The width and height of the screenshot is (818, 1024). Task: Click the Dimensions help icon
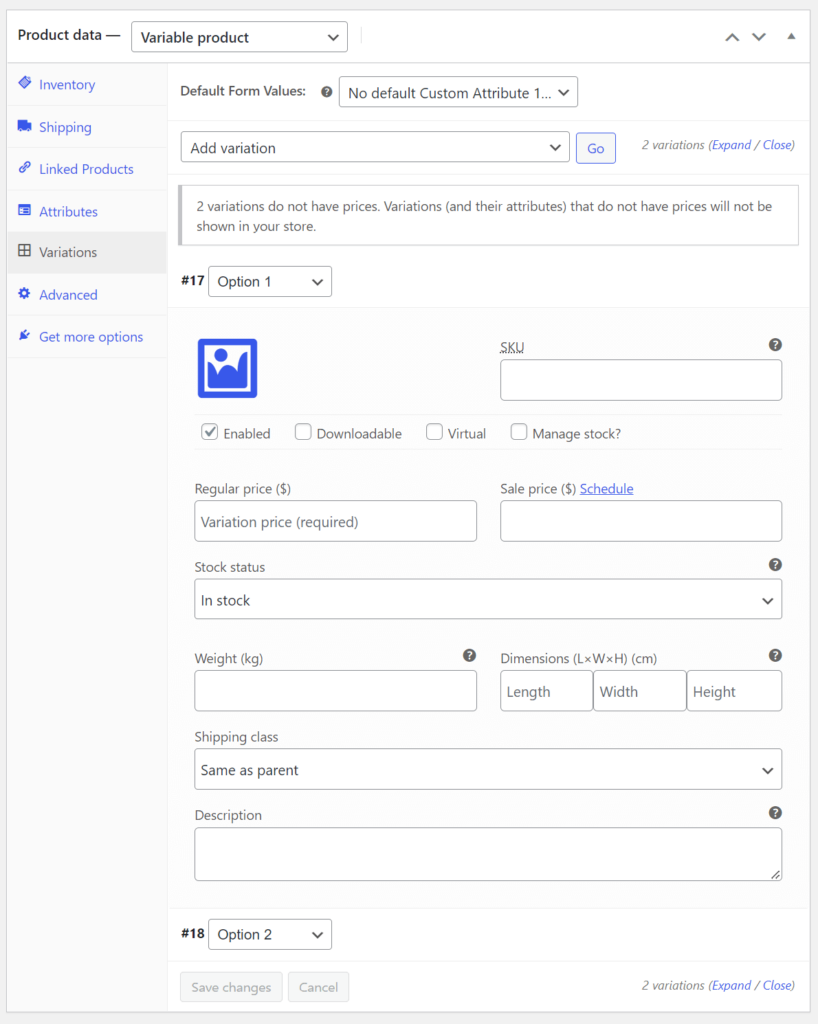[775, 655]
